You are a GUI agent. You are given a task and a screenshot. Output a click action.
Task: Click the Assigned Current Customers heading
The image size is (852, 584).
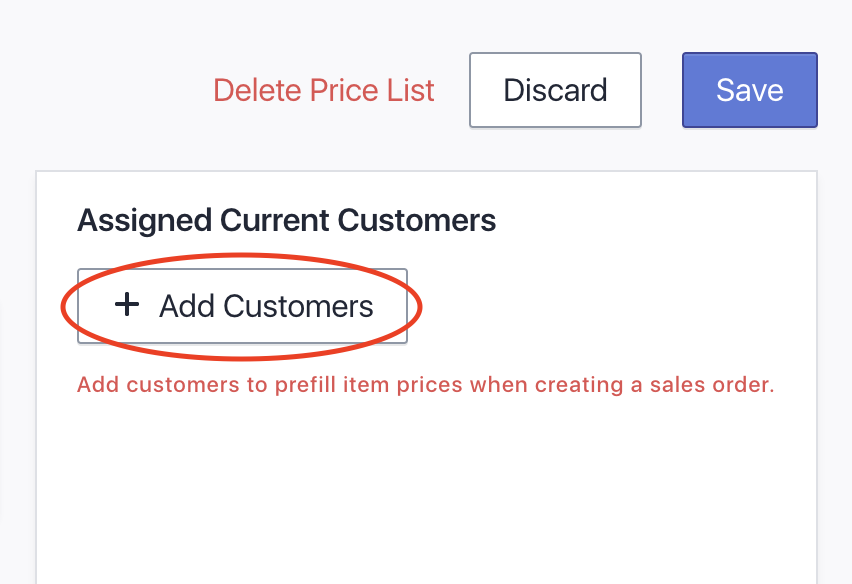[286, 220]
